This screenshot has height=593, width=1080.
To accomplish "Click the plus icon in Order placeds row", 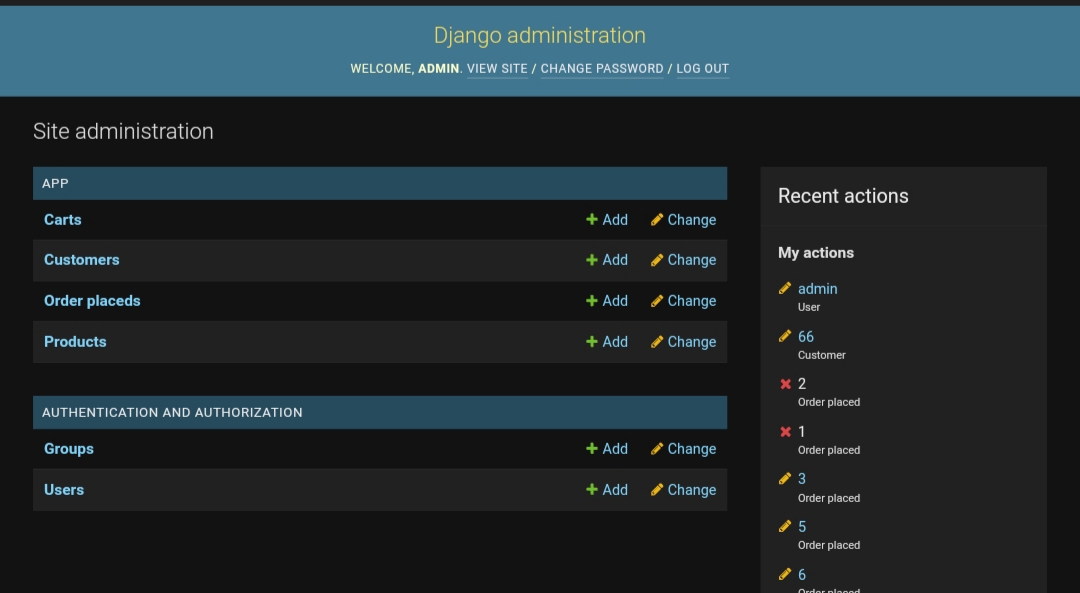I will tap(592, 301).
